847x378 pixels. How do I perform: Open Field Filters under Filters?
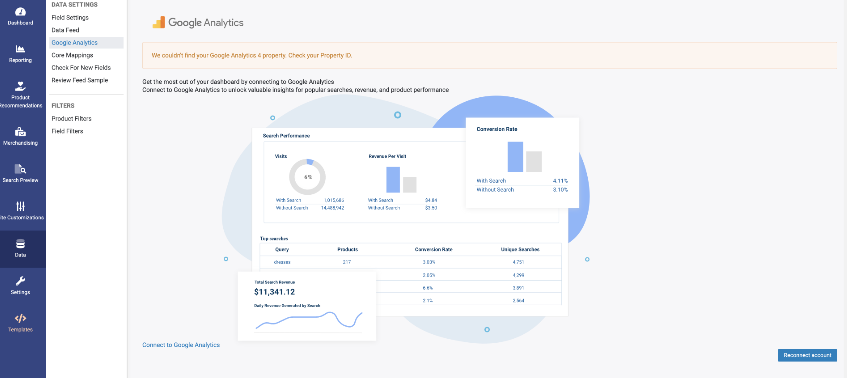click(x=68, y=131)
